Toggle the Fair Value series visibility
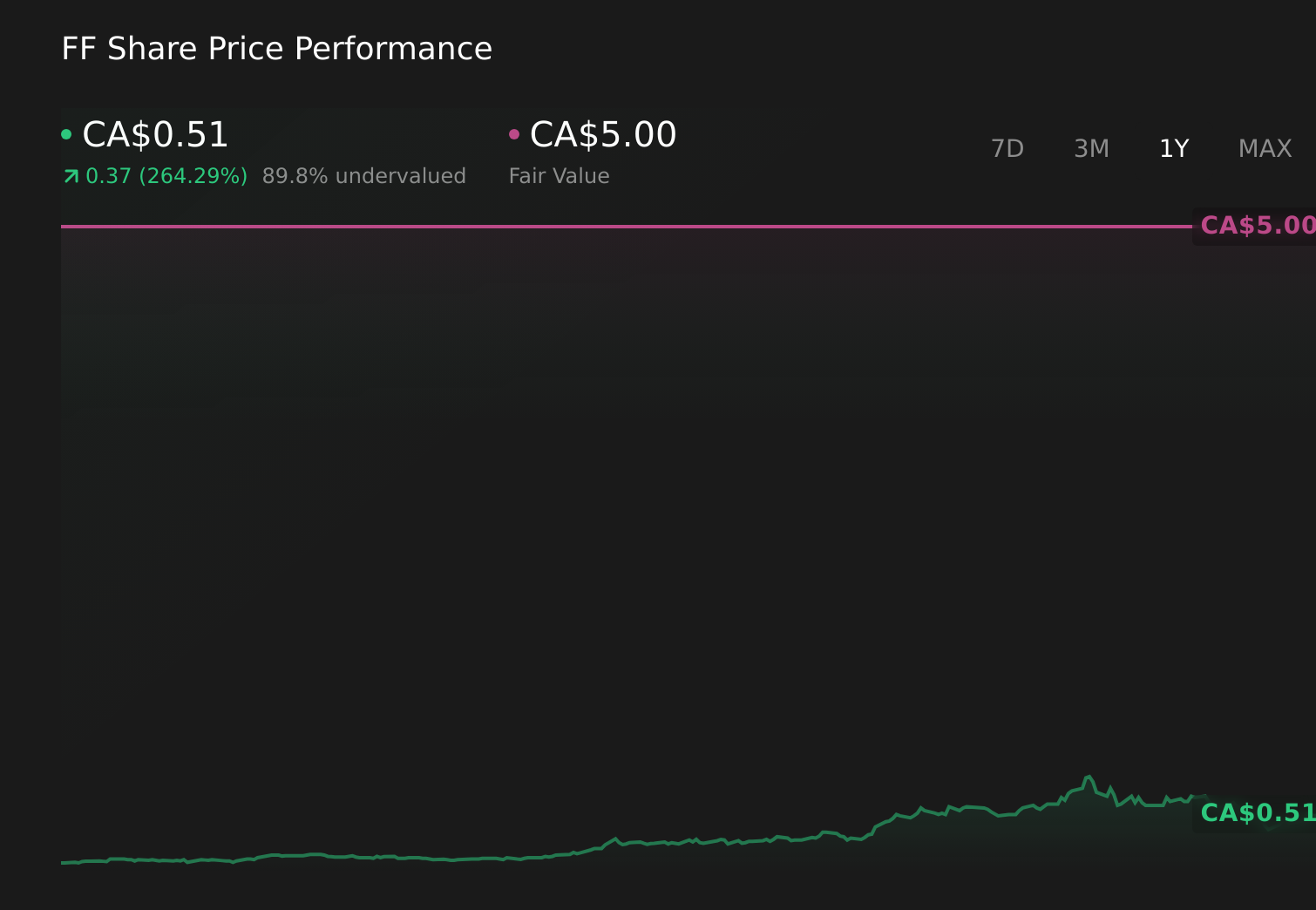Screen dimensions: 1316x910 coord(514,134)
